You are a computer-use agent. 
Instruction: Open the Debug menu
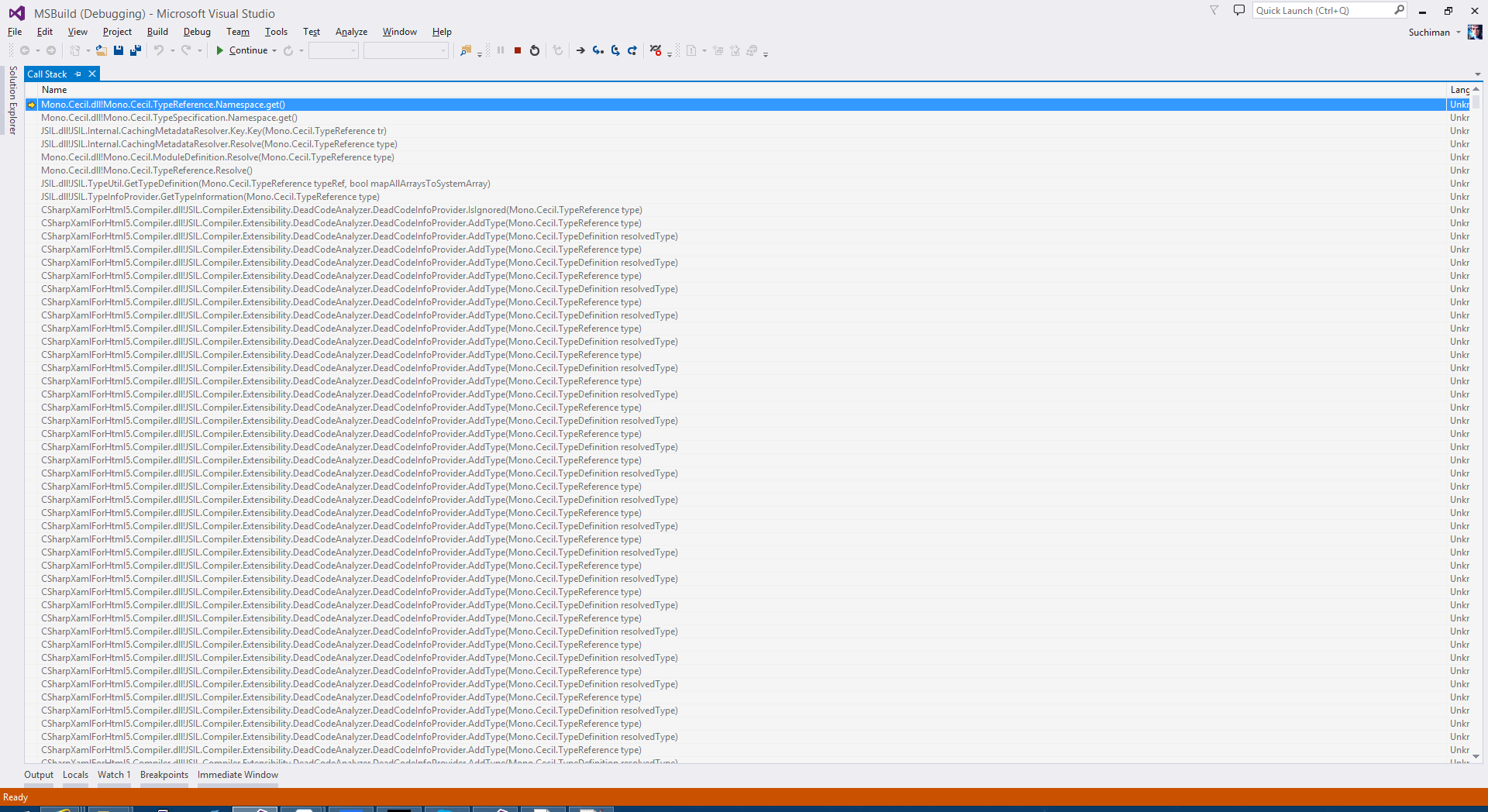[197, 32]
